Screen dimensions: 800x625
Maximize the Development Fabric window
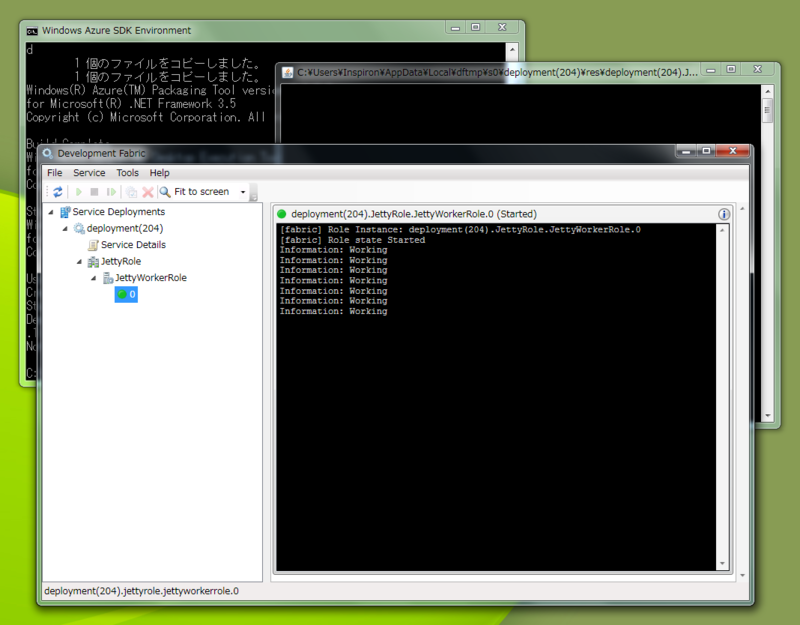pos(706,151)
